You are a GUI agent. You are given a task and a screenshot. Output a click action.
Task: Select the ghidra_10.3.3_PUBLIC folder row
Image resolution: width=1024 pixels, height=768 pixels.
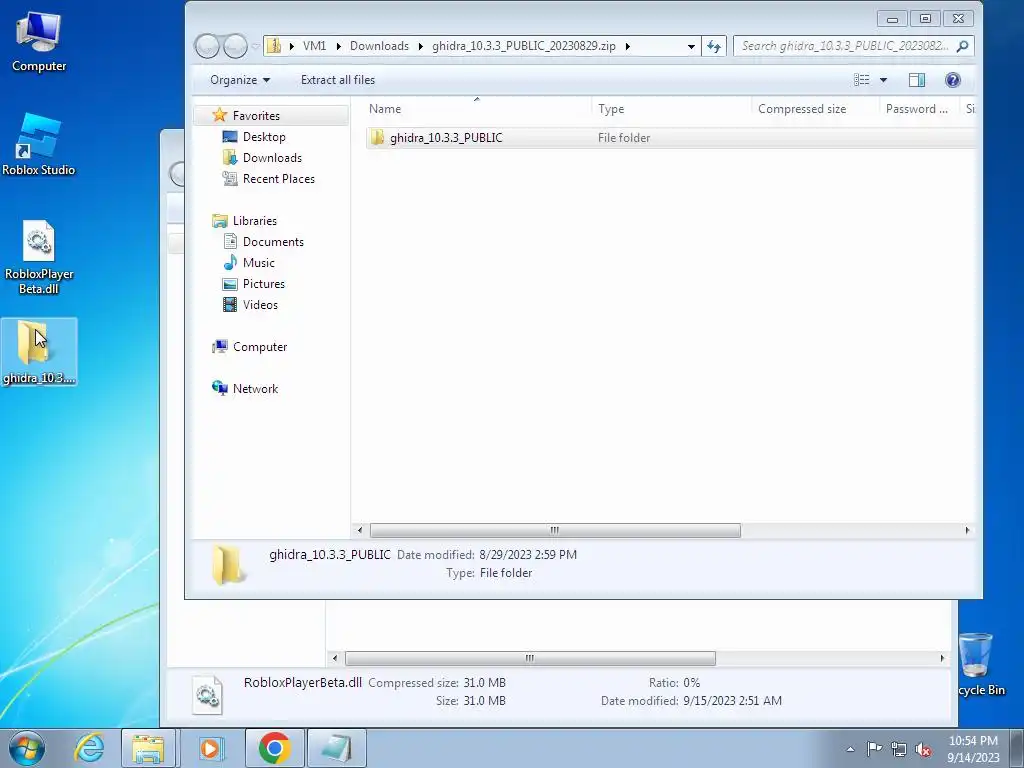(670, 138)
